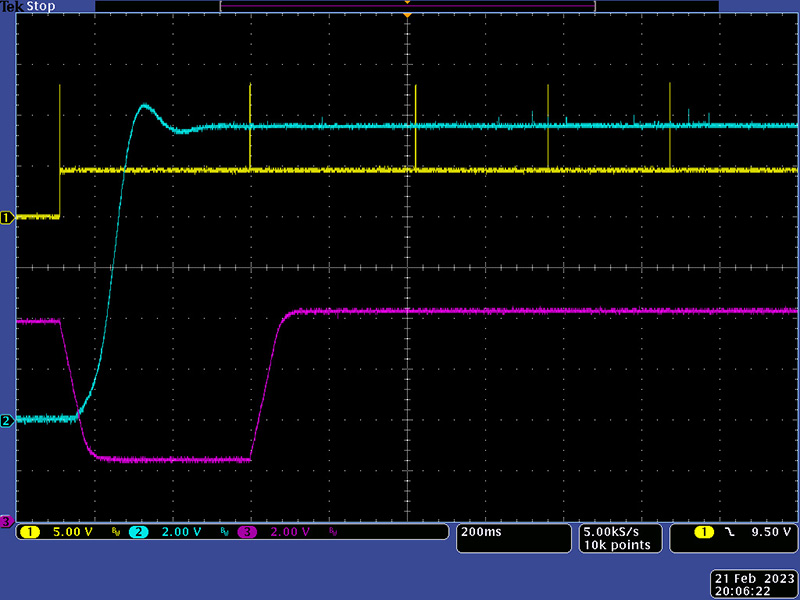Click the channel 2 2.00 V scale readout
This screenshot has height=600, width=800.
pyautogui.click(x=181, y=532)
